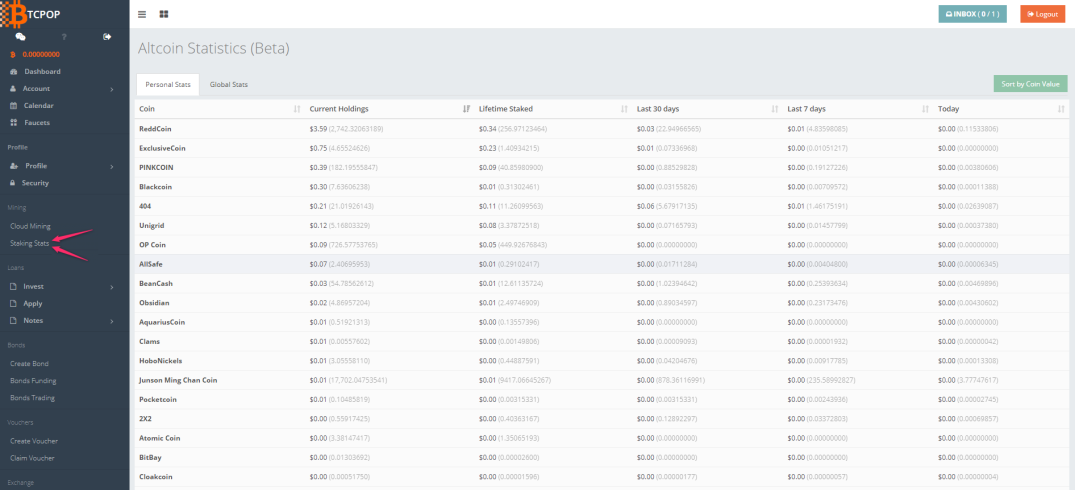
Task: Select the AllSafe row name
Action: tap(151, 264)
